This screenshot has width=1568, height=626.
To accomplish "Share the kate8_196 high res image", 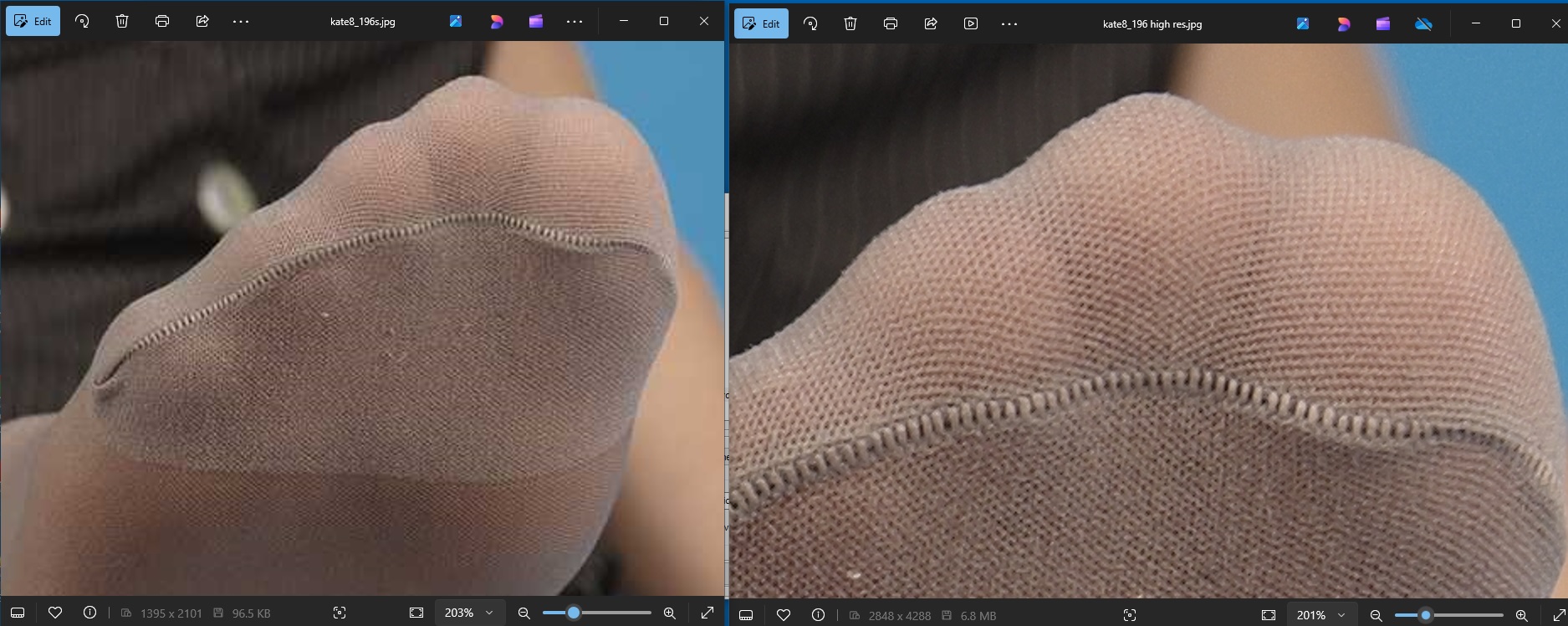I will pyautogui.click(x=931, y=23).
